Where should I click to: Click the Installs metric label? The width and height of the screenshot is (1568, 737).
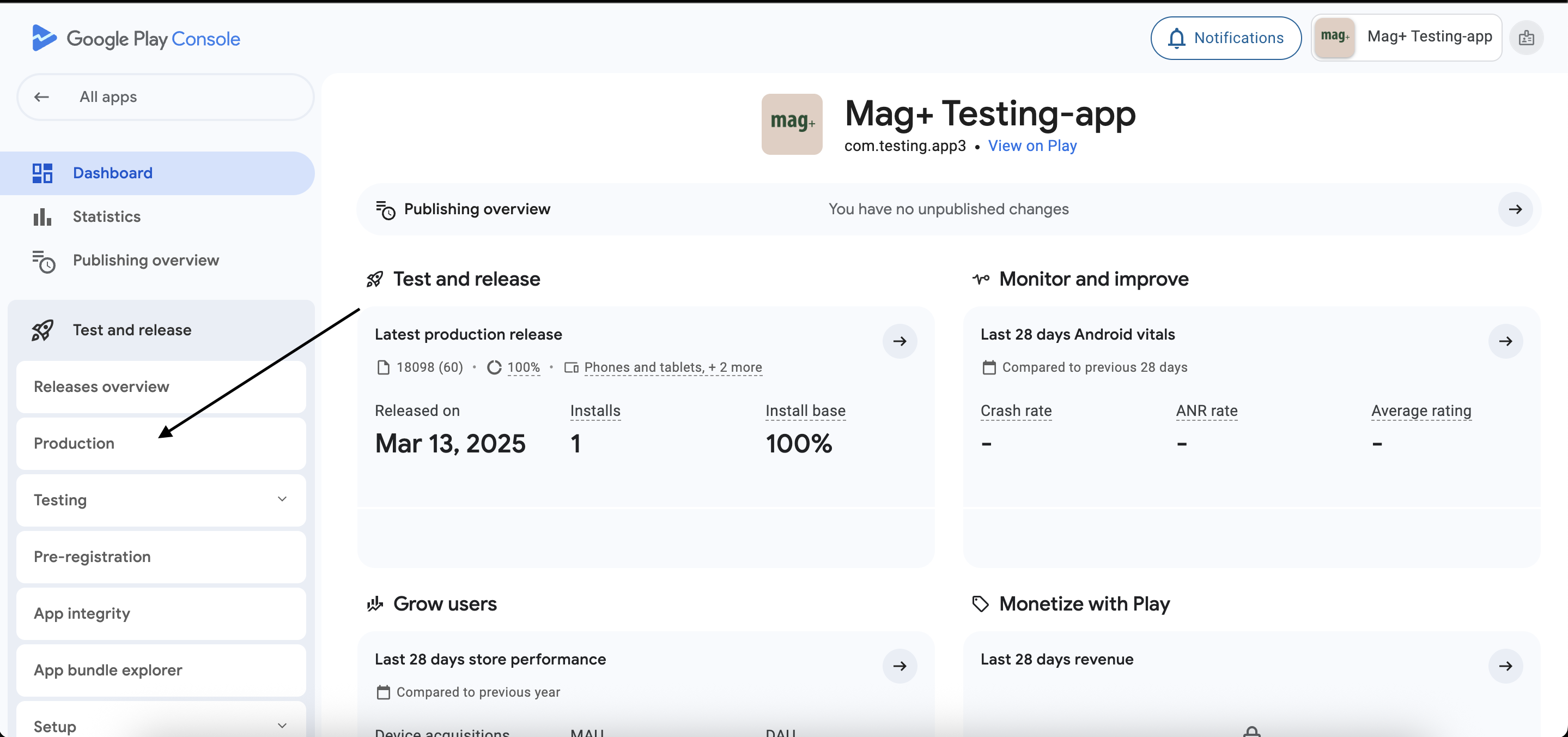[595, 411]
